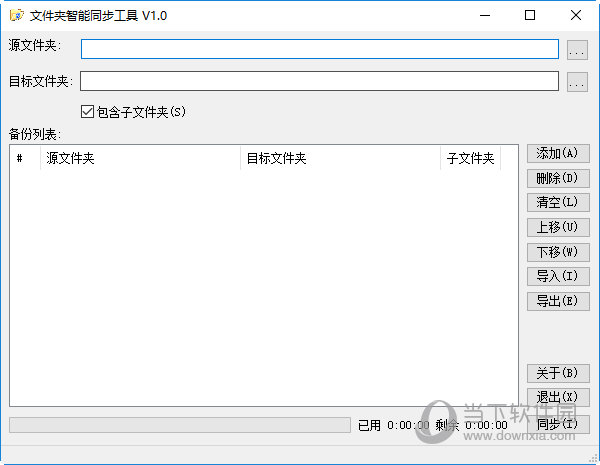Click the 导出(E) export button
600x465 pixels.
[558, 301]
